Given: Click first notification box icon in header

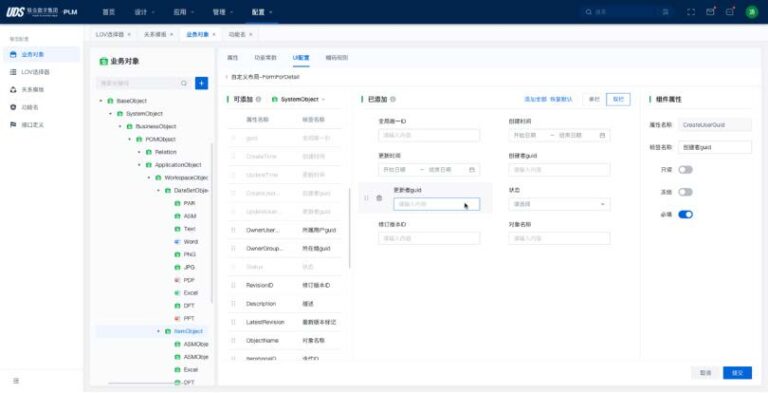Looking at the screenshot, I should pos(710,12).
